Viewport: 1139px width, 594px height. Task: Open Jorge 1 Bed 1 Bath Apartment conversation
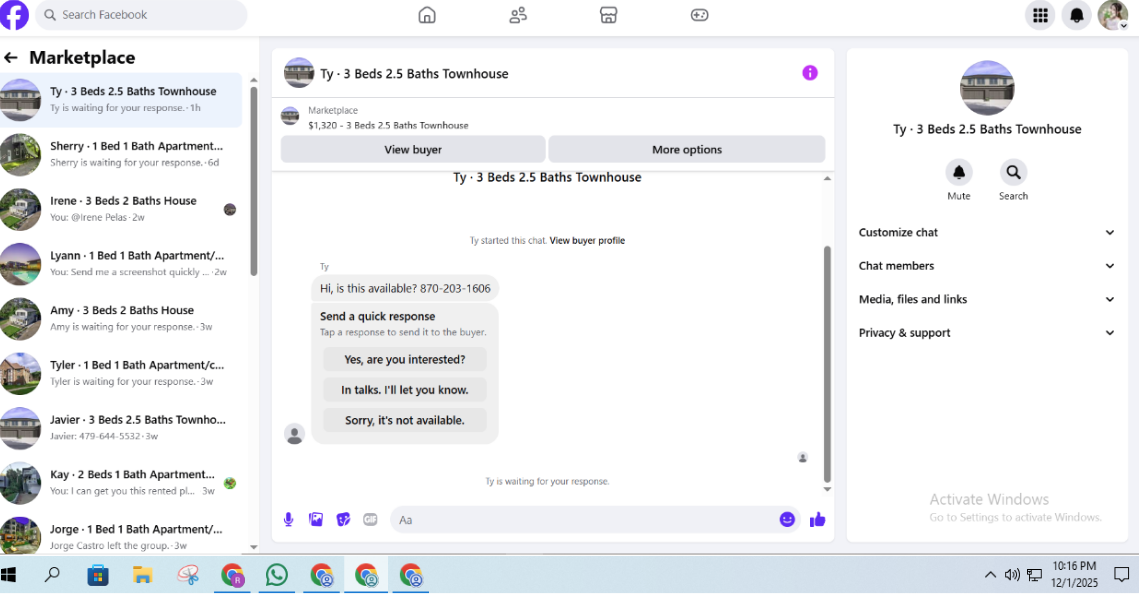tap(121, 535)
